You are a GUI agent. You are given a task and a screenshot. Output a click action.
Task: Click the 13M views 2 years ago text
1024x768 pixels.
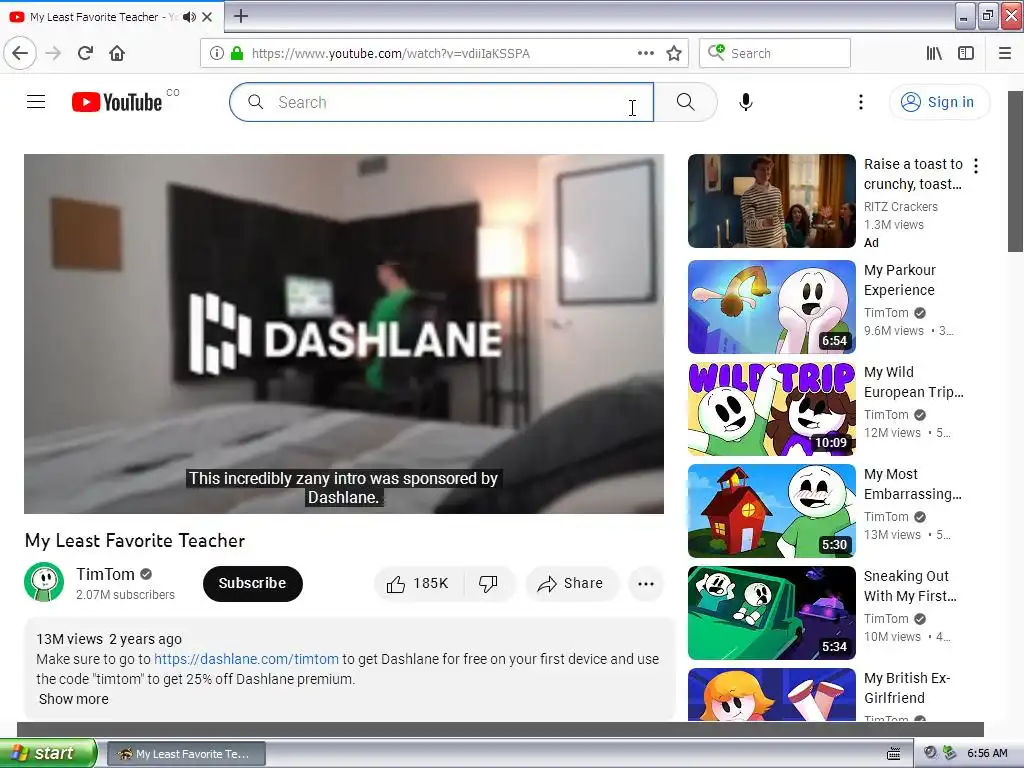[109, 639]
